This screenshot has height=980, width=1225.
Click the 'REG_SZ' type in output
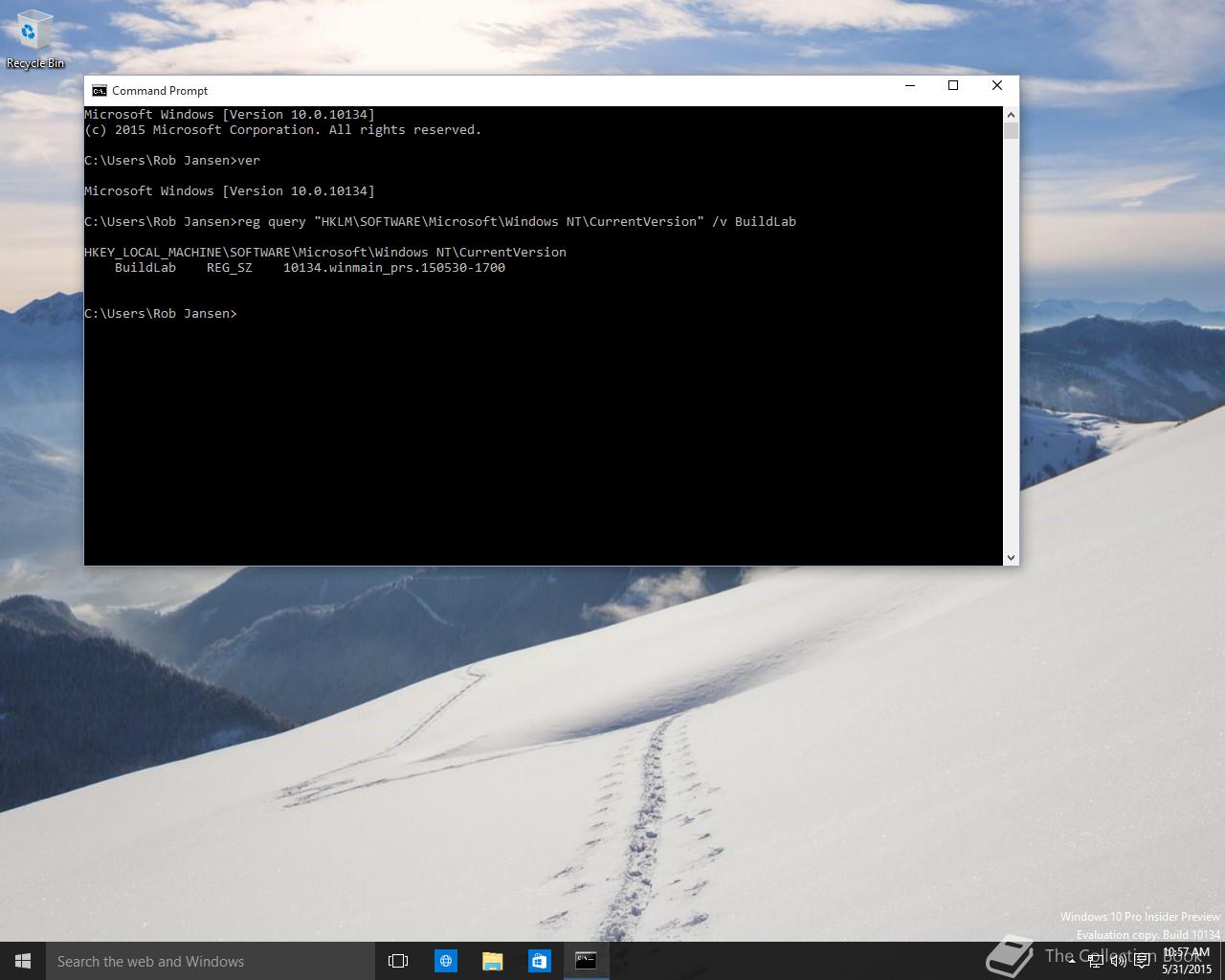tap(230, 268)
